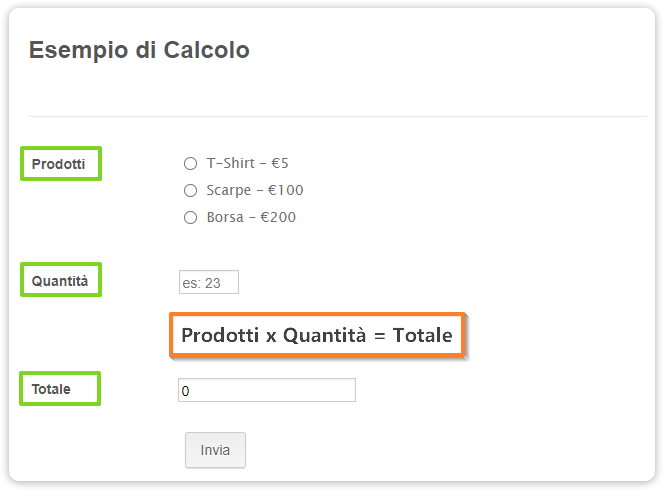This screenshot has height=491, width=664.
Task: Click the 'T-Shirt - €5' option text
Action: [x=247, y=163]
